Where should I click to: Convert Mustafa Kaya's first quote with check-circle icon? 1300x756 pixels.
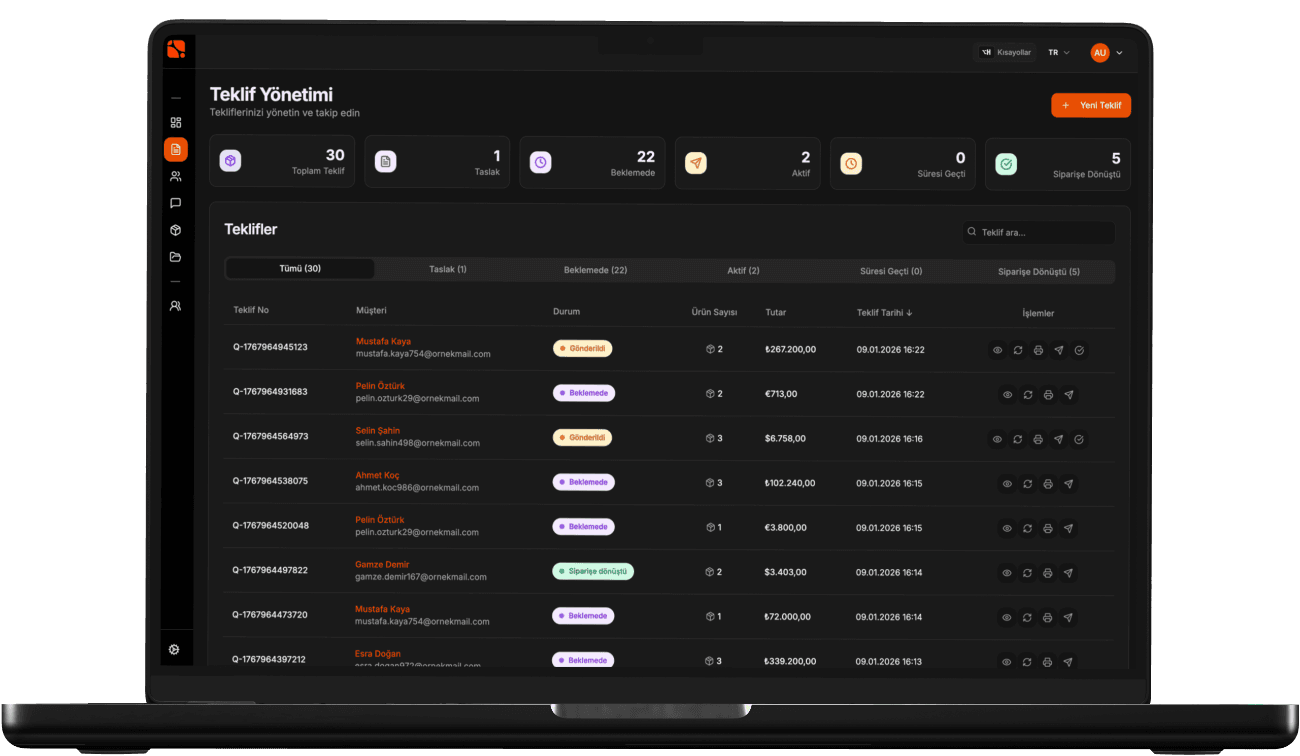point(1079,350)
